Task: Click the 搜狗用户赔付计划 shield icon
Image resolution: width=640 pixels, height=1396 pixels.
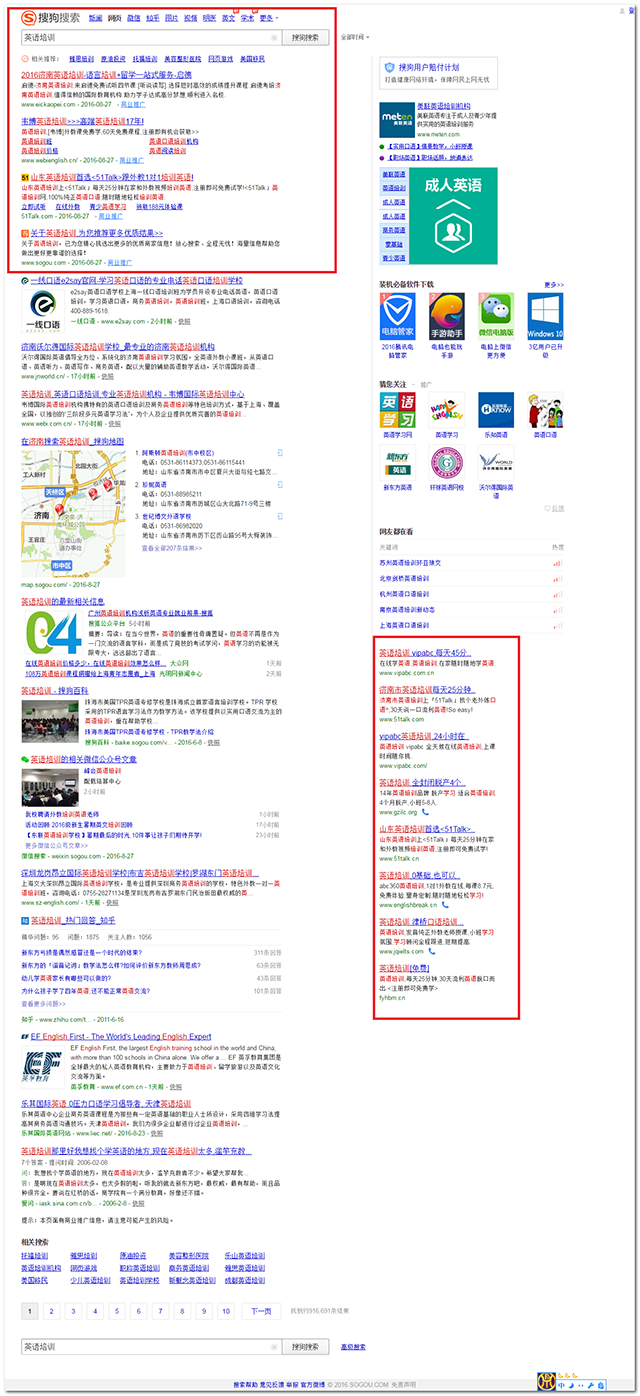Action: [390, 69]
